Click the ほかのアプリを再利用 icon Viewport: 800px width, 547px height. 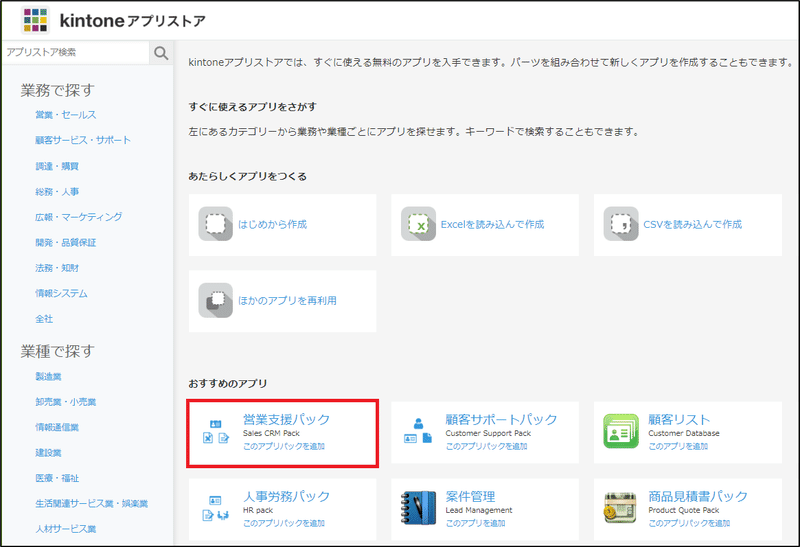tap(215, 300)
